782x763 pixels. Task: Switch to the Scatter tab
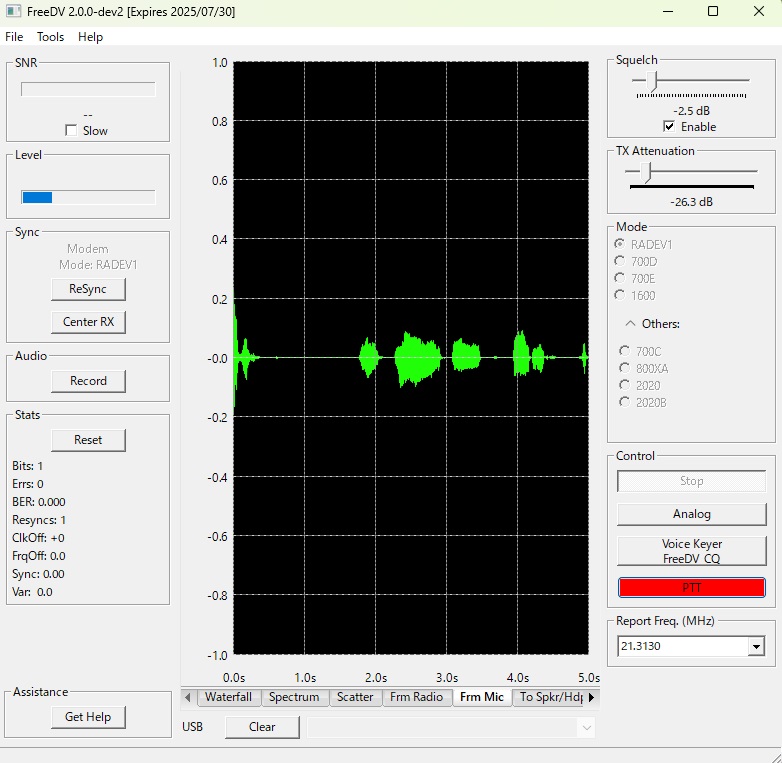coord(355,697)
